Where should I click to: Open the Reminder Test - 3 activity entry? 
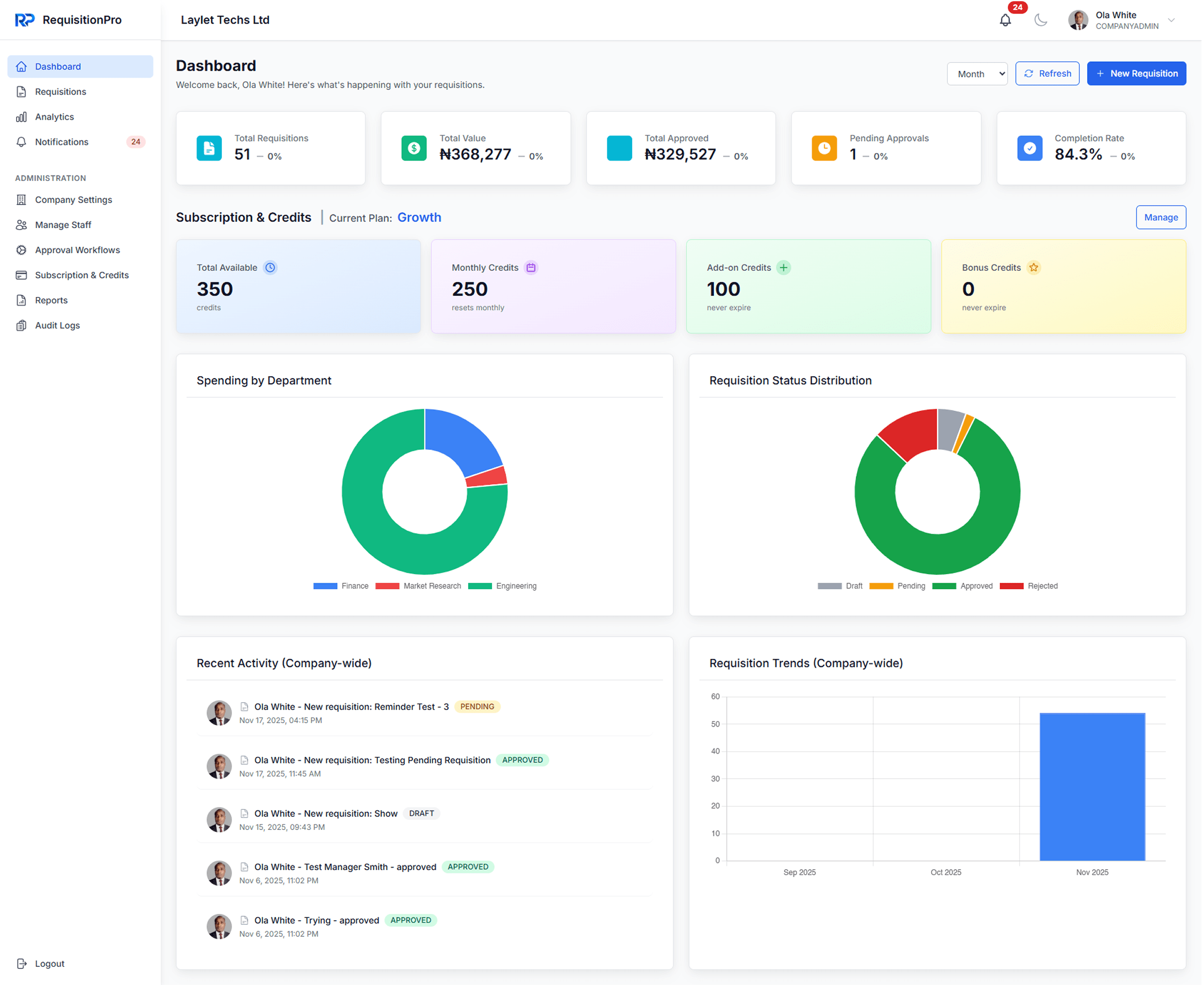coord(352,706)
